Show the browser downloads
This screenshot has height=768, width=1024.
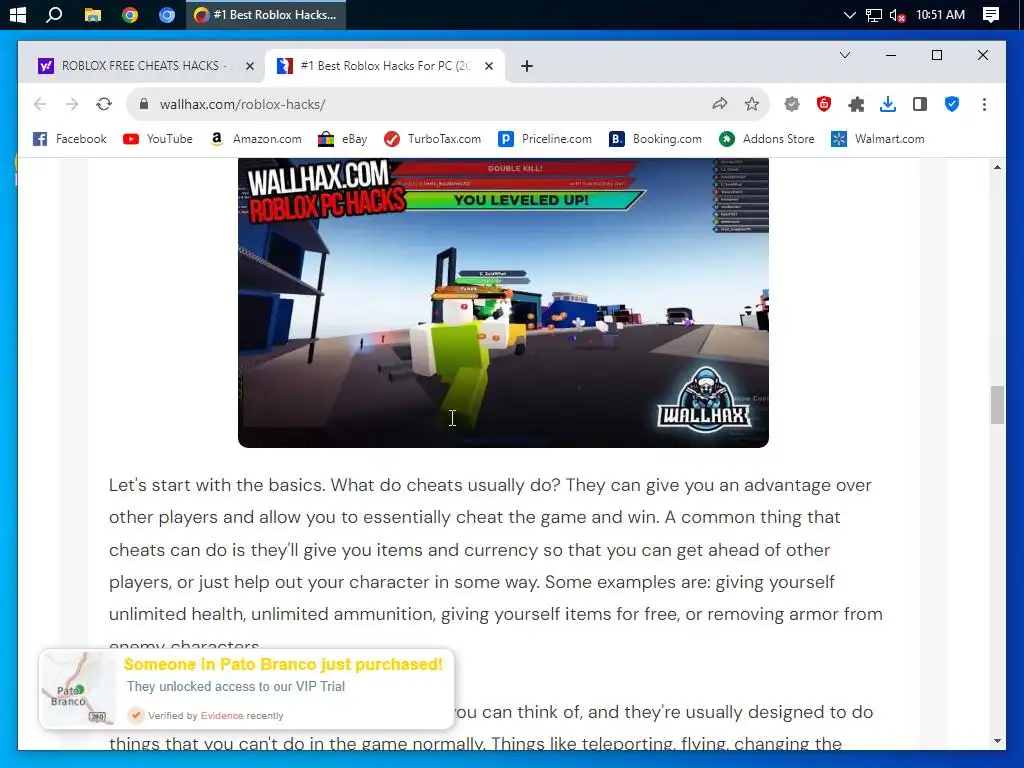(x=888, y=104)
